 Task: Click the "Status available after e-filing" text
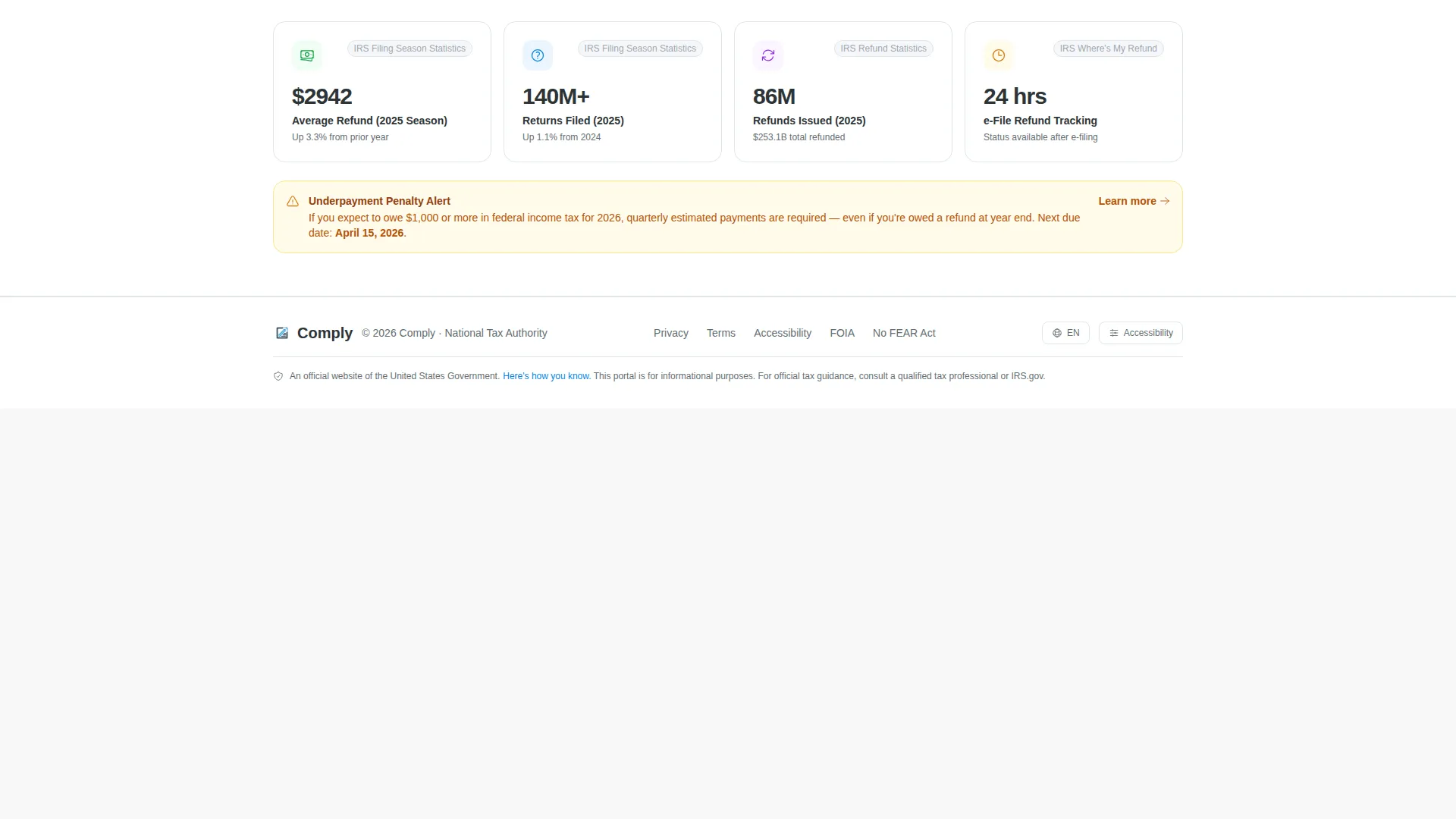click(x=1040, y=137)
